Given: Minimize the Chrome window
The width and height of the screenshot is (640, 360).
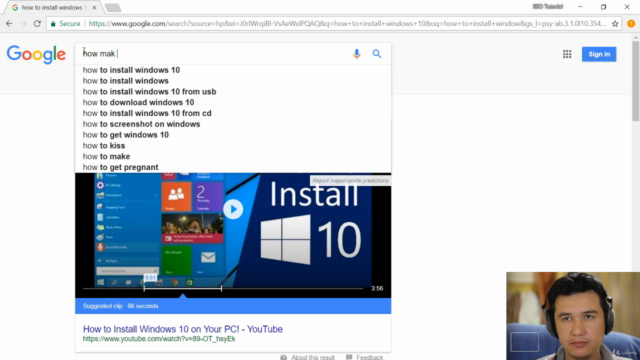Looking at the screenshot, I should (580, 7).
